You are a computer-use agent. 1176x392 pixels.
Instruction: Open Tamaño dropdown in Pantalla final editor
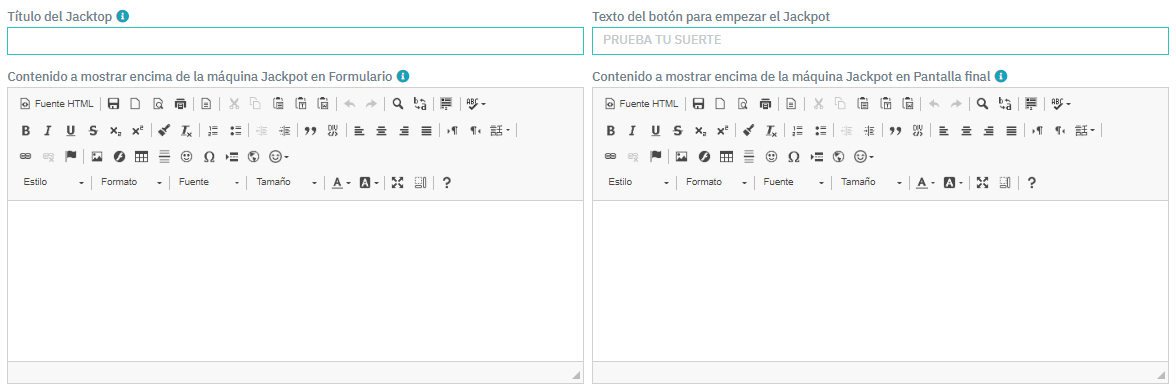872,182
